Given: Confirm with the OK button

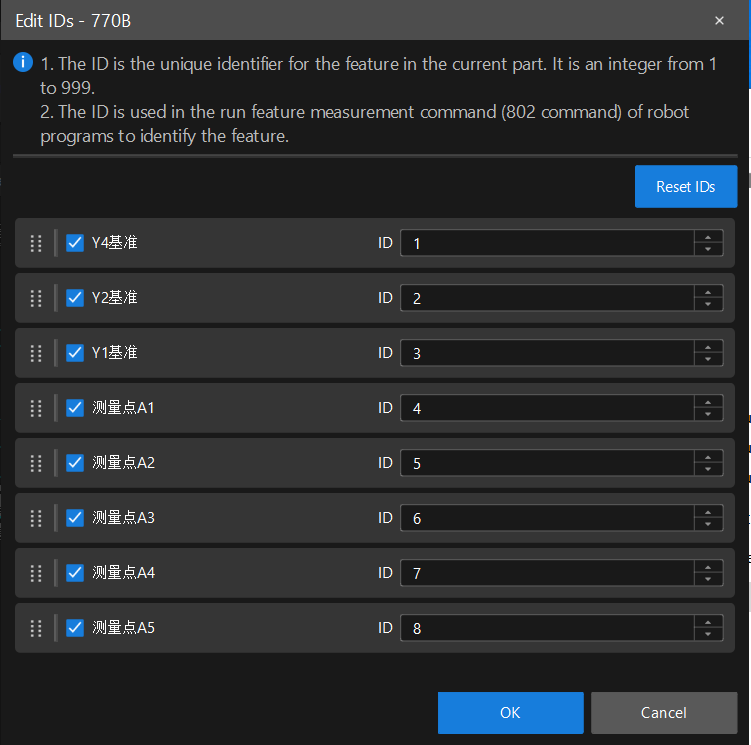Looking at the screenshot, I should [x=510, y=713].
